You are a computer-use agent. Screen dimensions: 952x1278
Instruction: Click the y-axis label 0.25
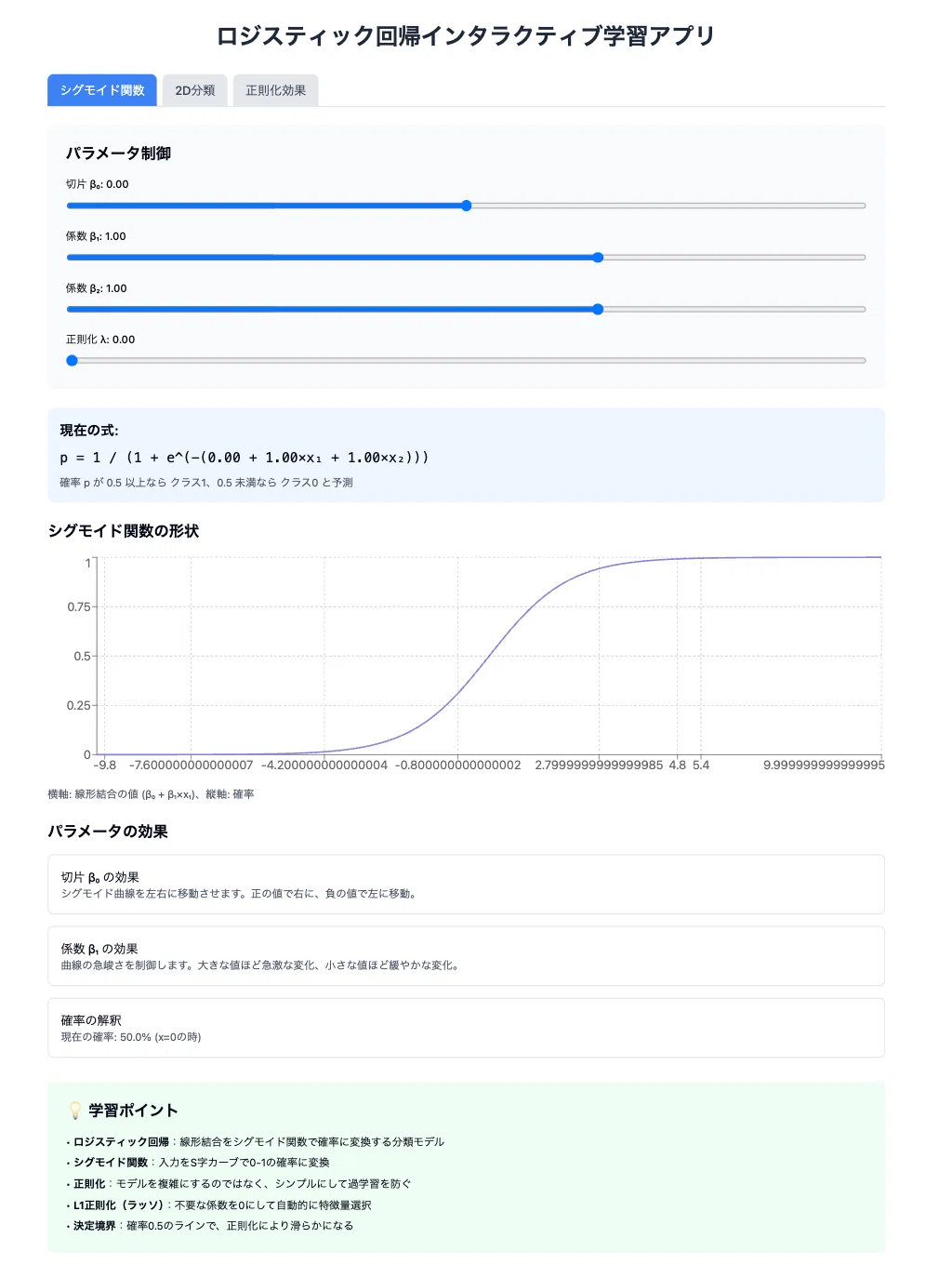point(79,705)
